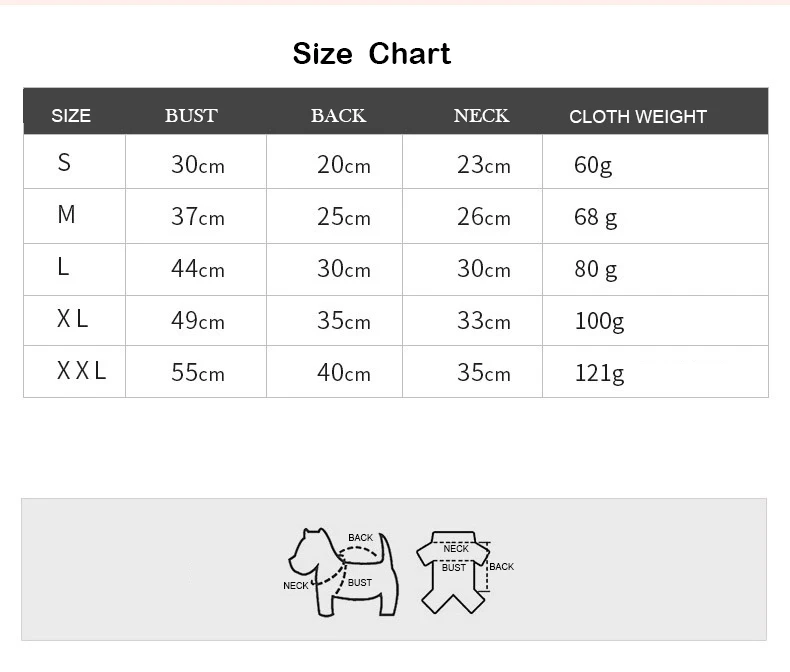Select the BUST column header
Screen dimensions: 790x672
click(x=191, y=116)
